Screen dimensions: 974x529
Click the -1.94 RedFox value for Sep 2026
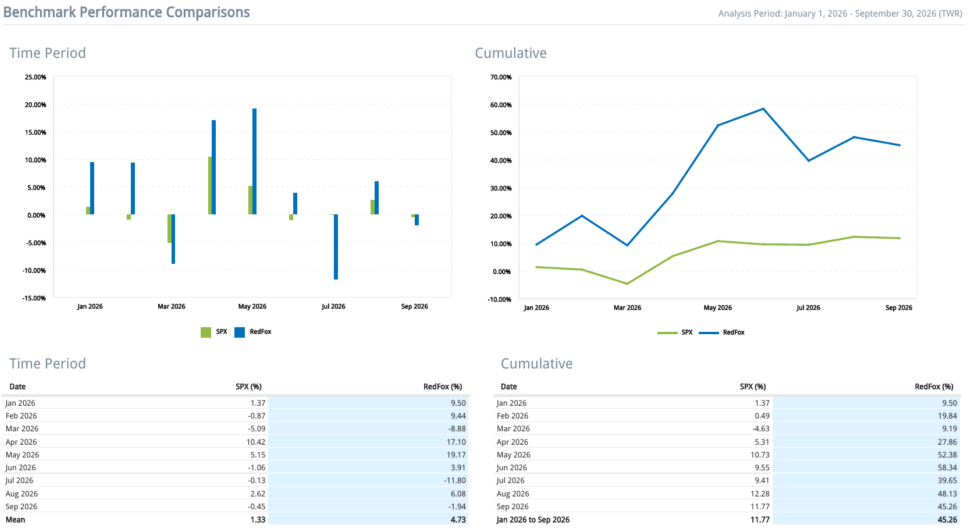457,507
